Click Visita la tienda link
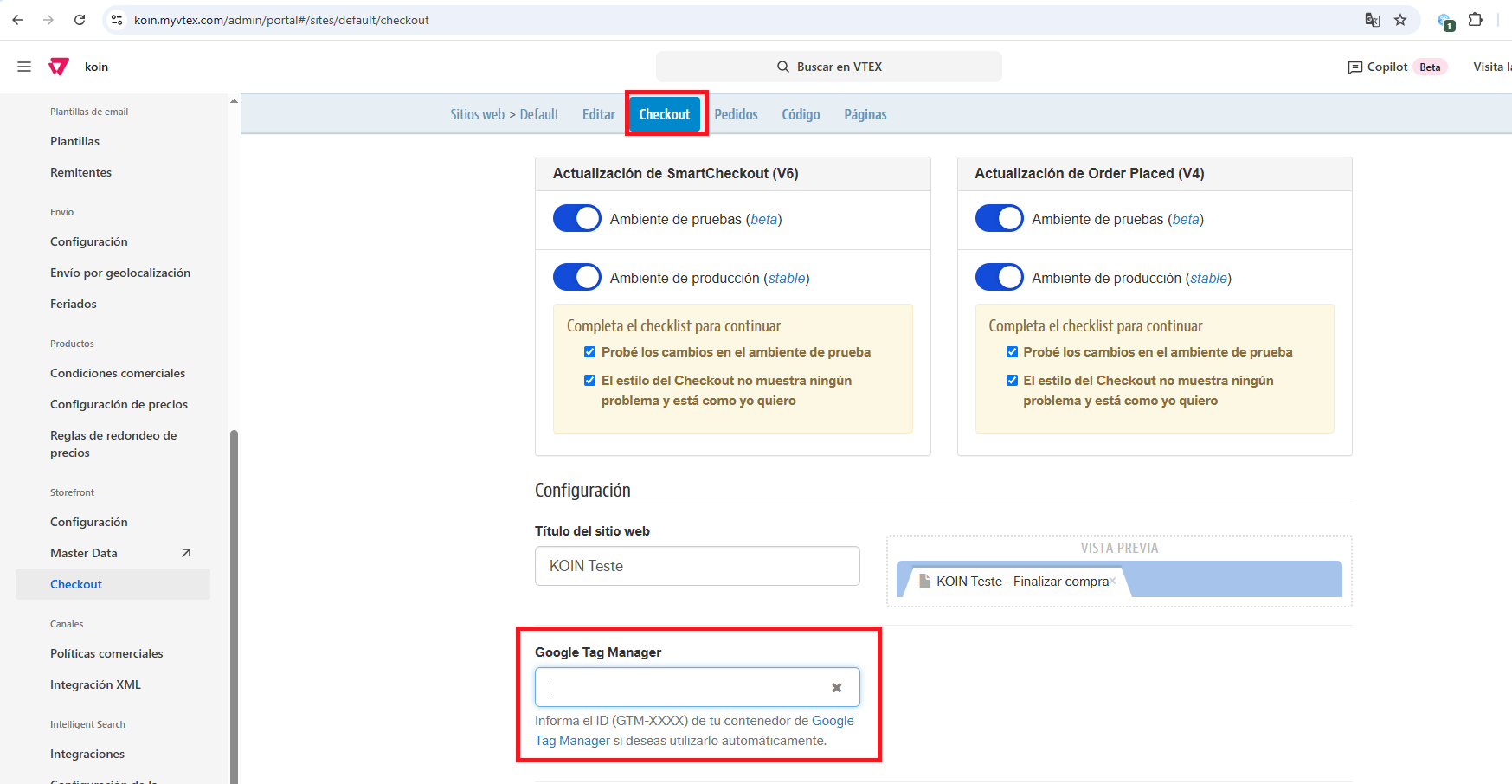1512x784 pixels. click(x=1492, y=67)
